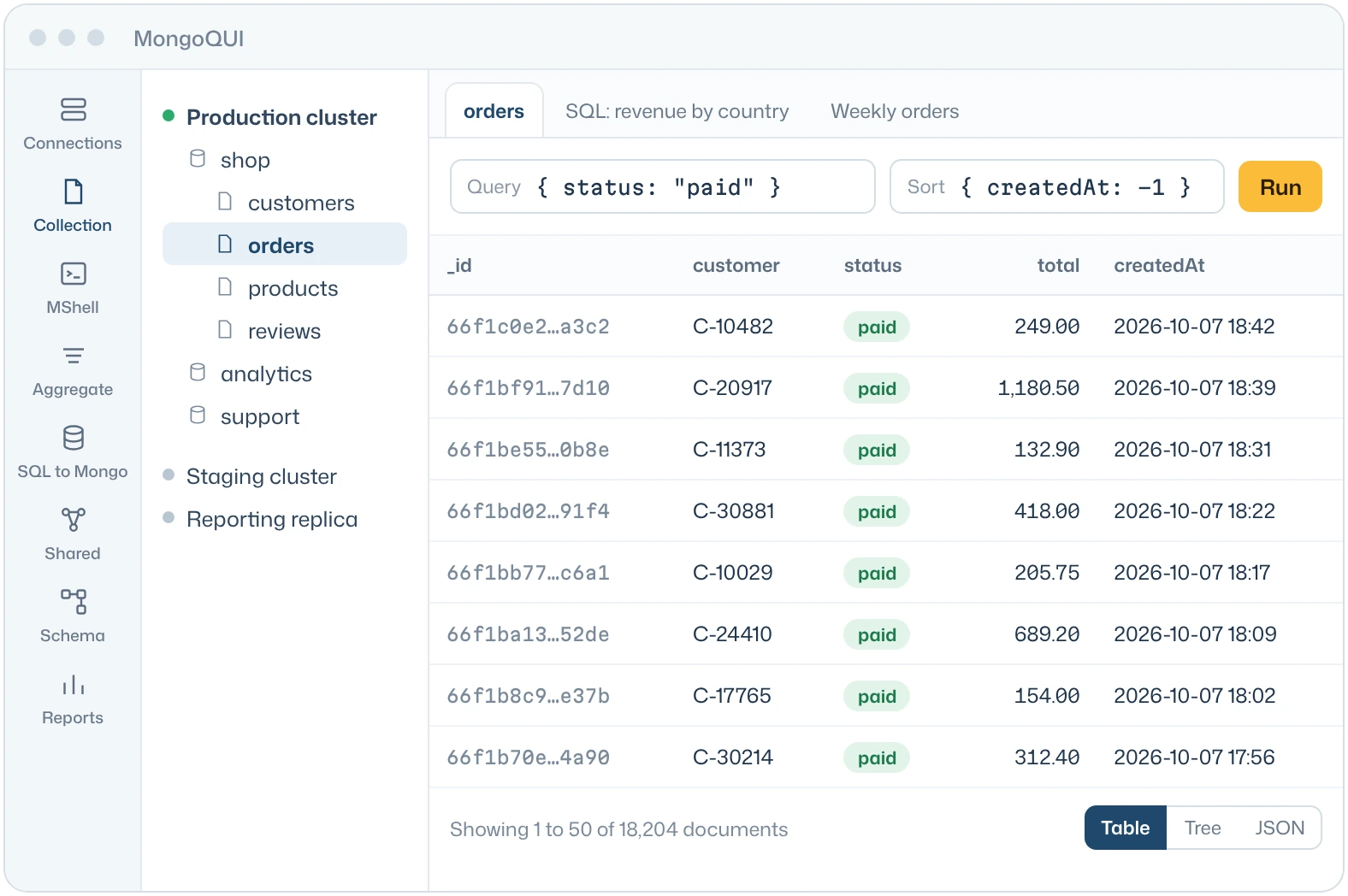Click the shop database icon
The image size is (1348, 896).
tap(198, 159)
